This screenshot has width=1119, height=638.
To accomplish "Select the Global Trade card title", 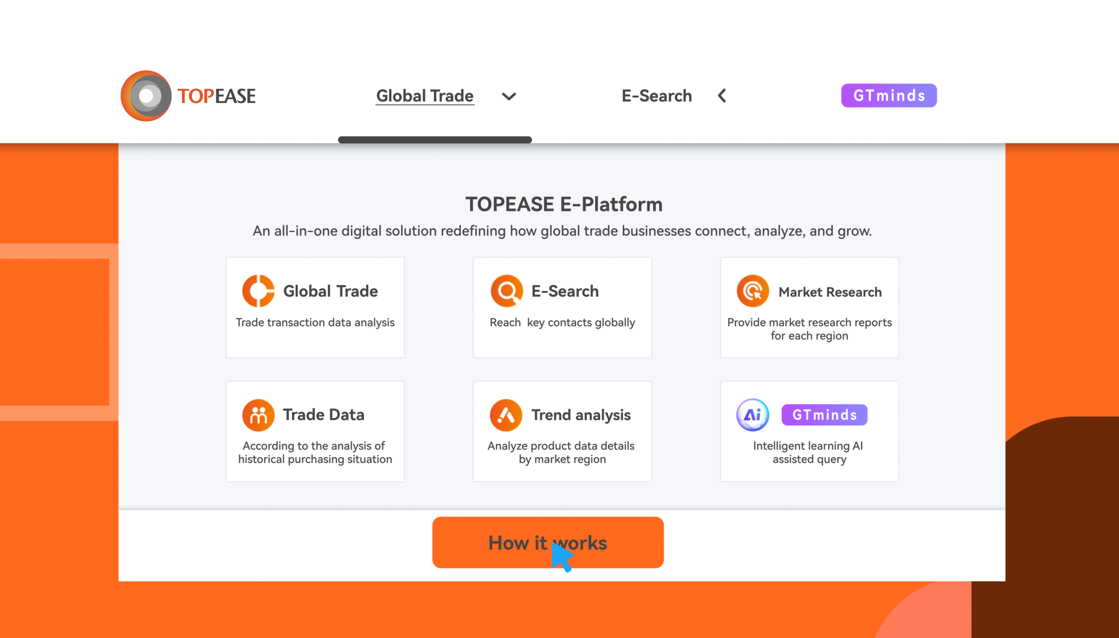I will pos(330,291).
